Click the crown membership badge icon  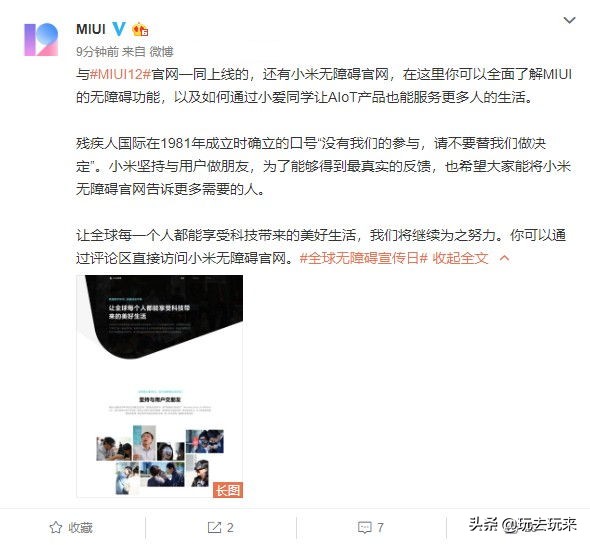coord(140,29)
